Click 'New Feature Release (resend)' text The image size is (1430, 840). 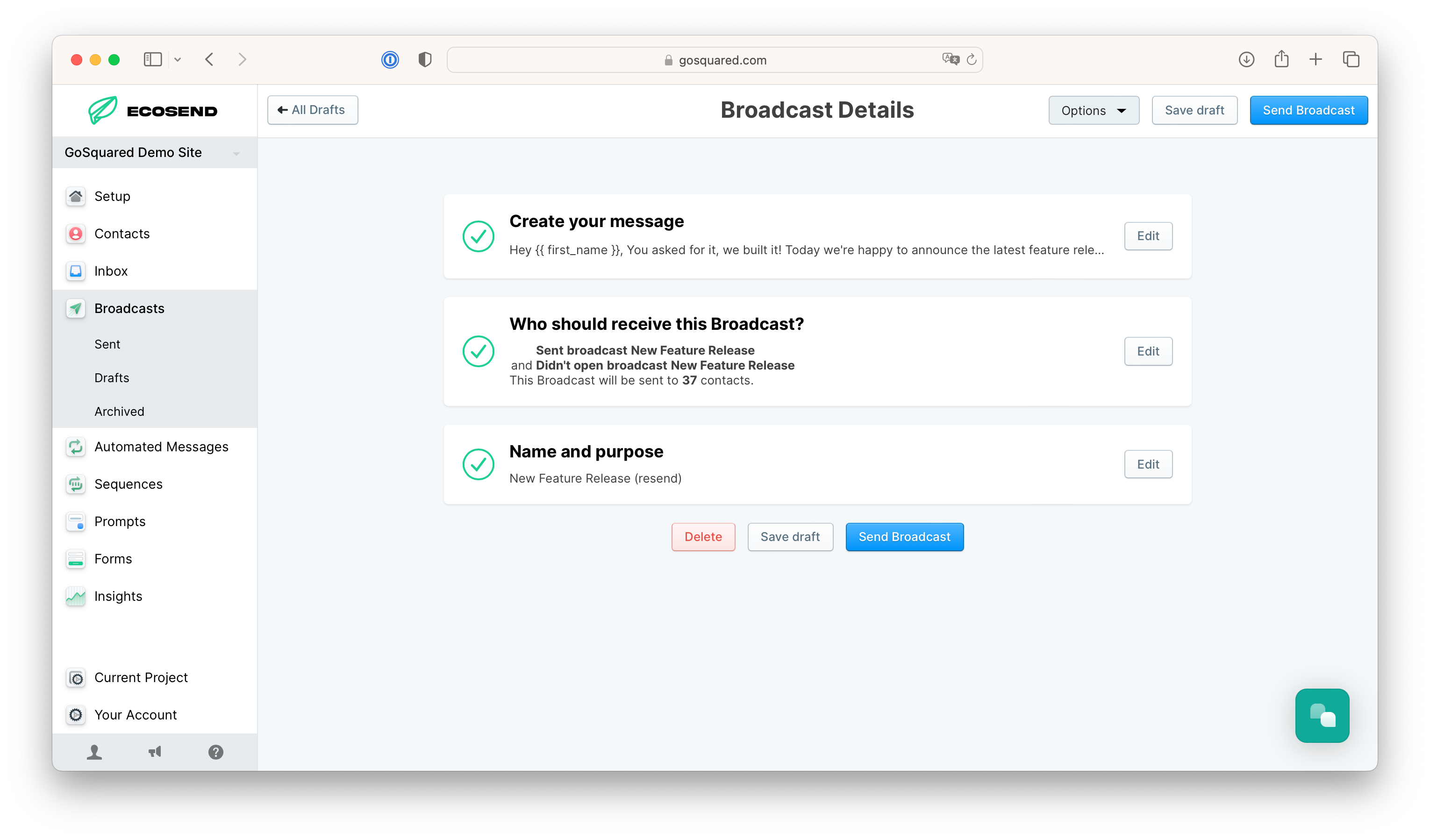595,479
